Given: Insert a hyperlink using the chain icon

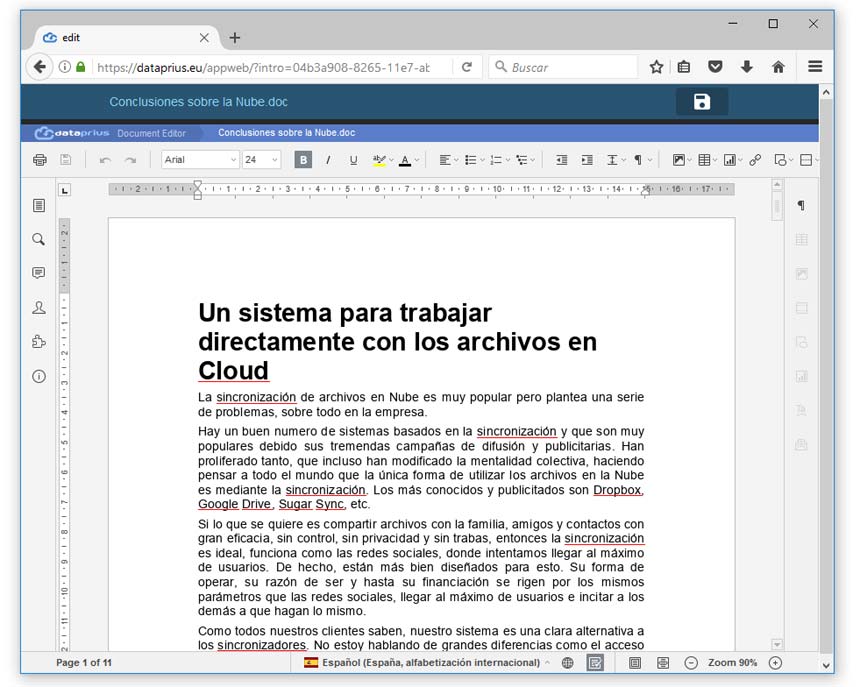Looking at the screenshot, I should coord(755,160).
